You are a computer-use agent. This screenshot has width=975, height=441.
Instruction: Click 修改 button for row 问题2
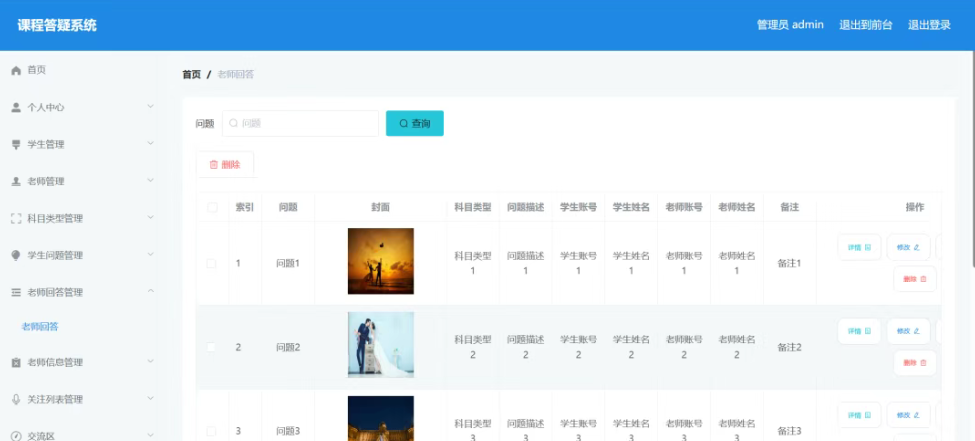908,331
